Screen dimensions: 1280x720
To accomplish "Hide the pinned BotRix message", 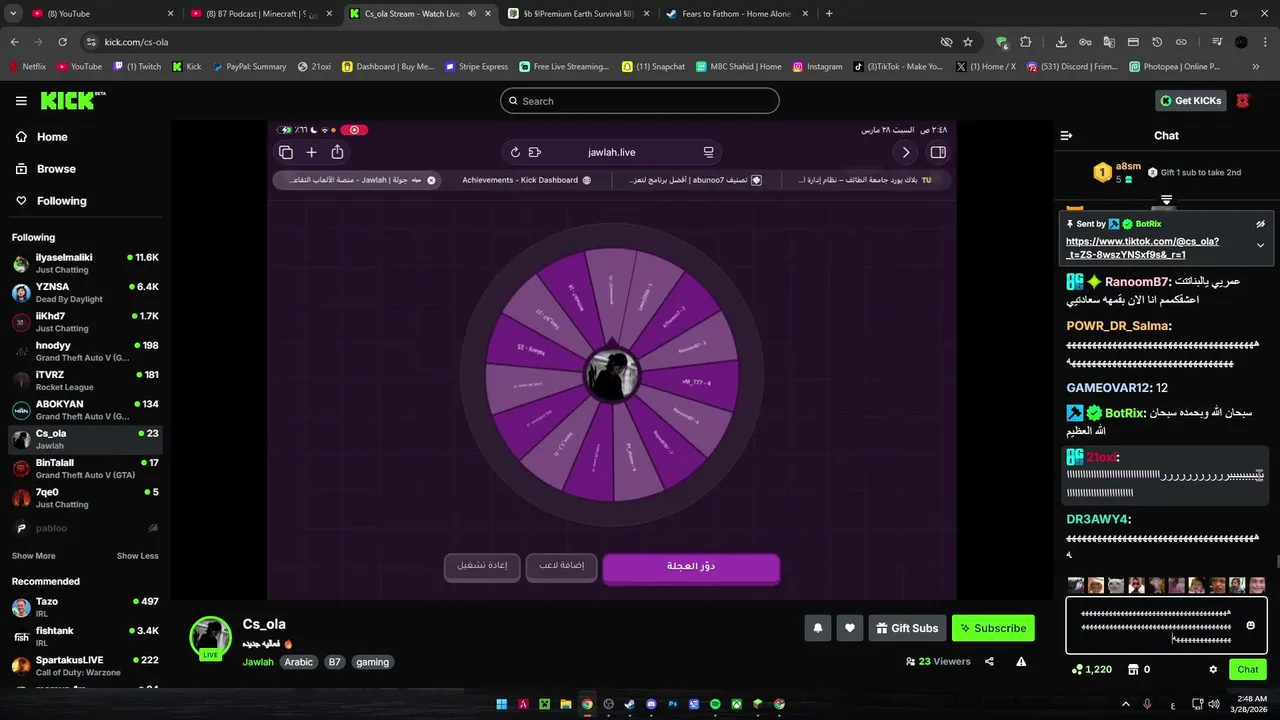I will [x=1260, y=224].
